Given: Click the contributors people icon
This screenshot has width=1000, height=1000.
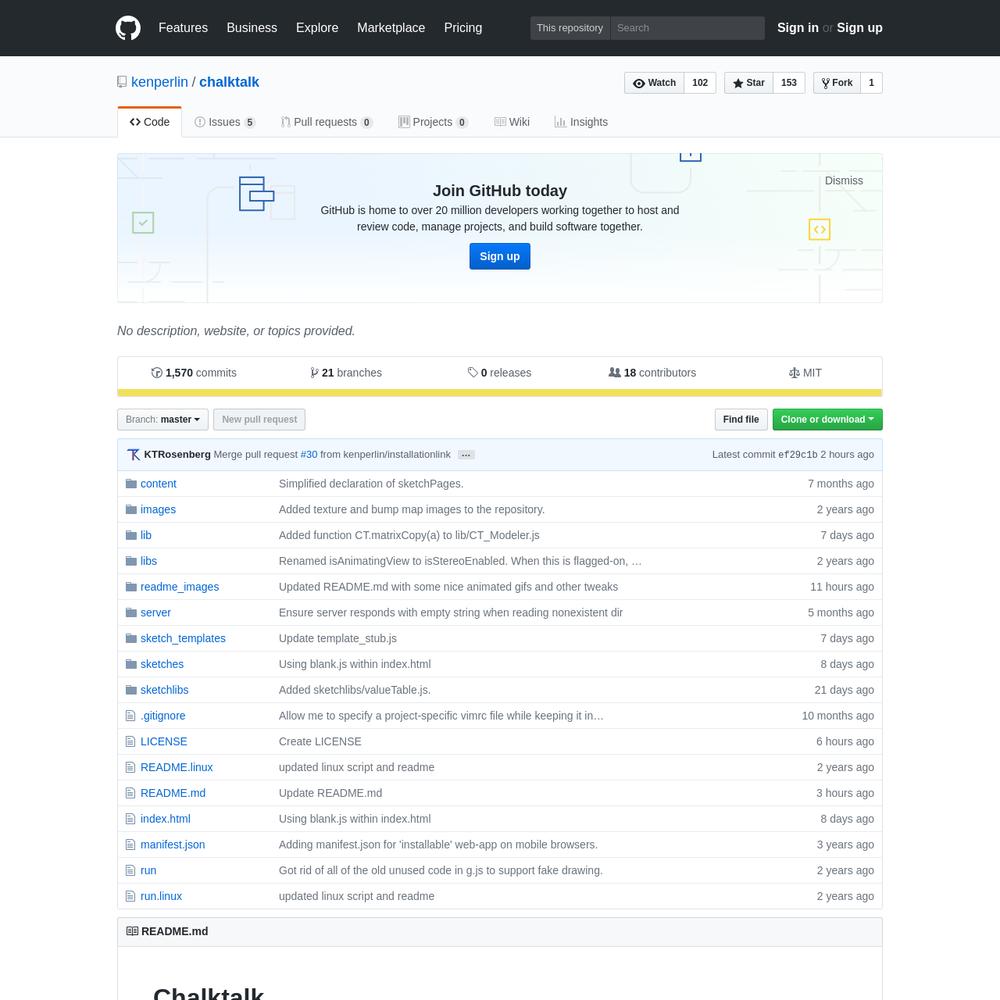Looking at the screenshot, I should coord(614,372).
